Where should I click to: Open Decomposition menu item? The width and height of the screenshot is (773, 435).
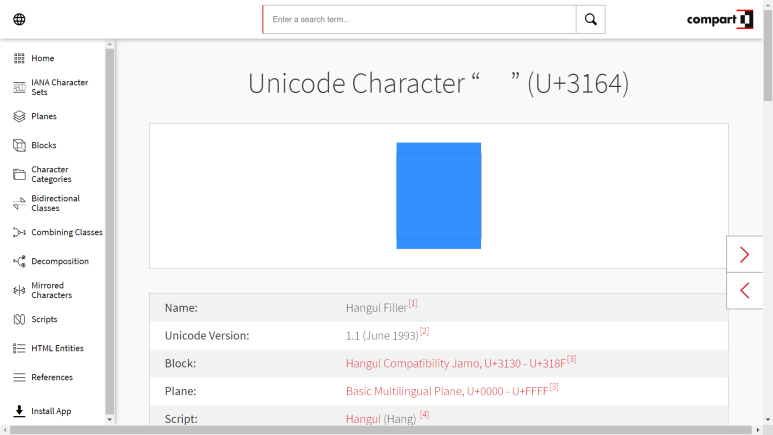pos(60,261)
